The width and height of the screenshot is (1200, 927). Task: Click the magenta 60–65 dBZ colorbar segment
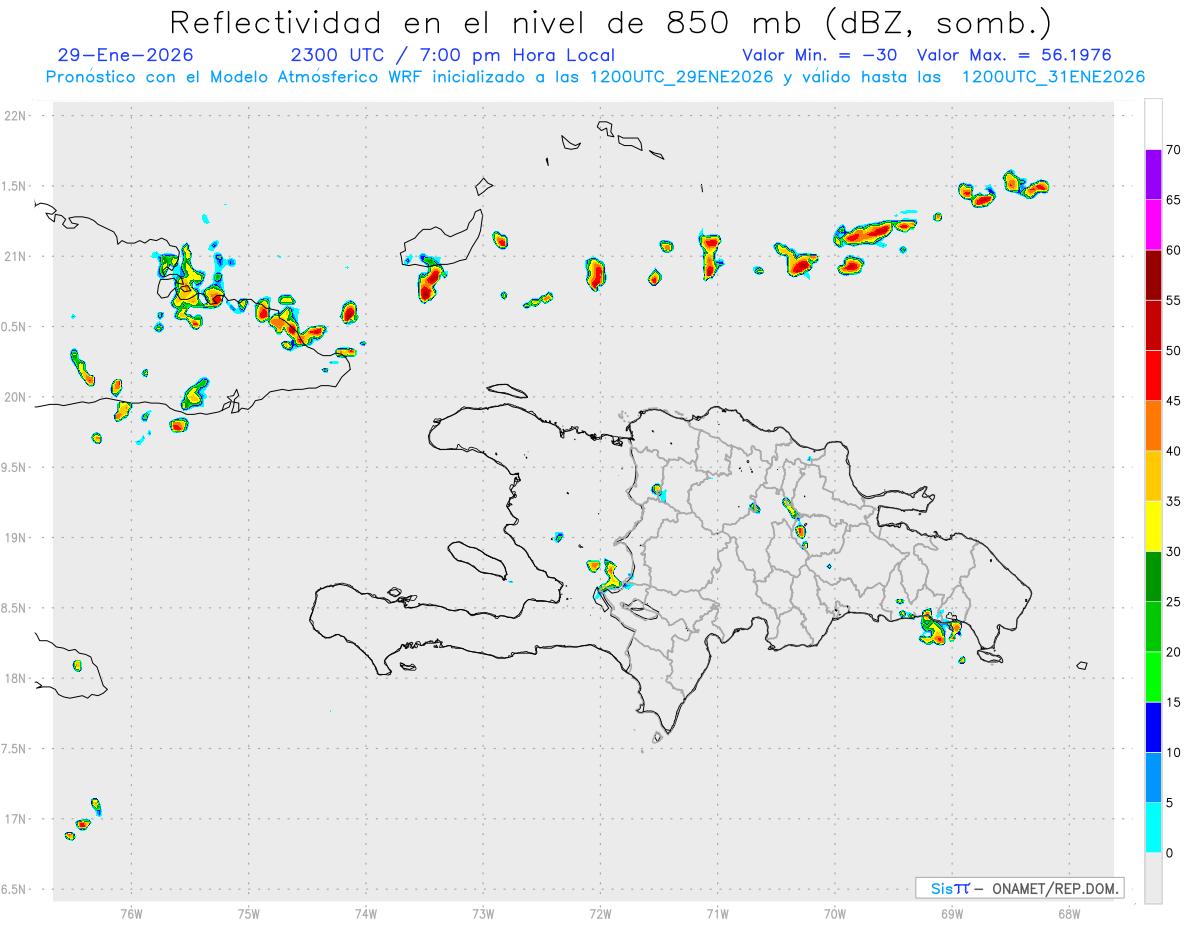(1153, 225)
